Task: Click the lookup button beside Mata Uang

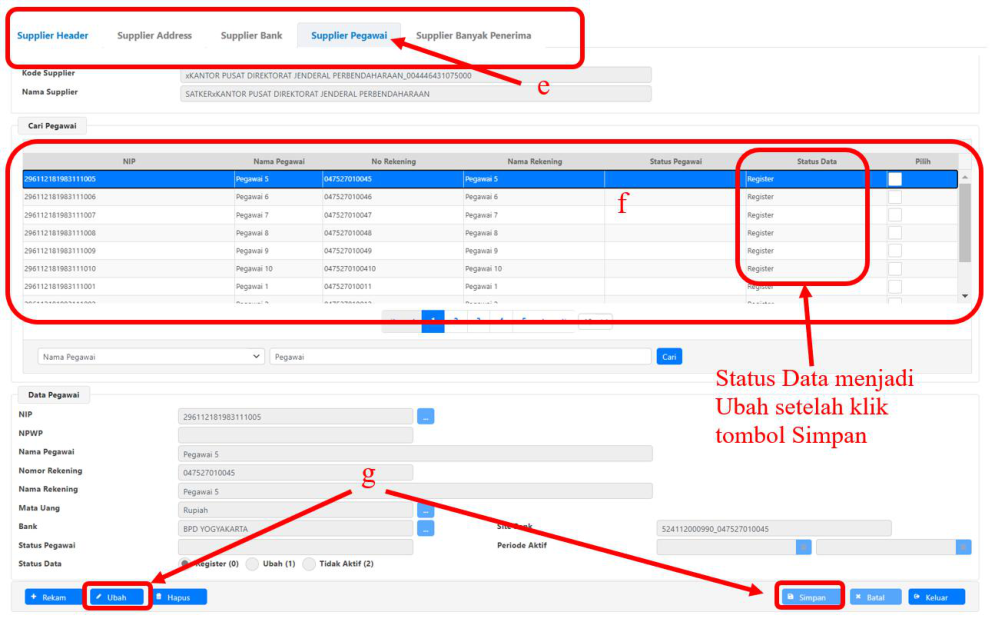Action: coord(426,510)
